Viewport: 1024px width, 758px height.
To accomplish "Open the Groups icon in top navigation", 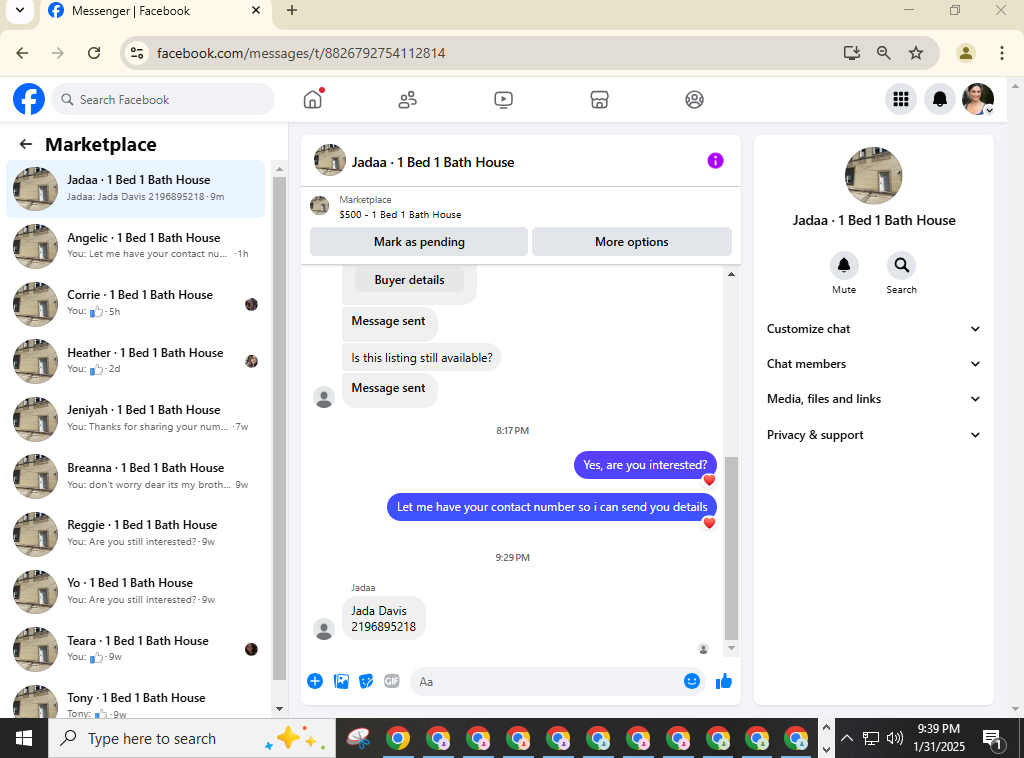I will point(694,99).
